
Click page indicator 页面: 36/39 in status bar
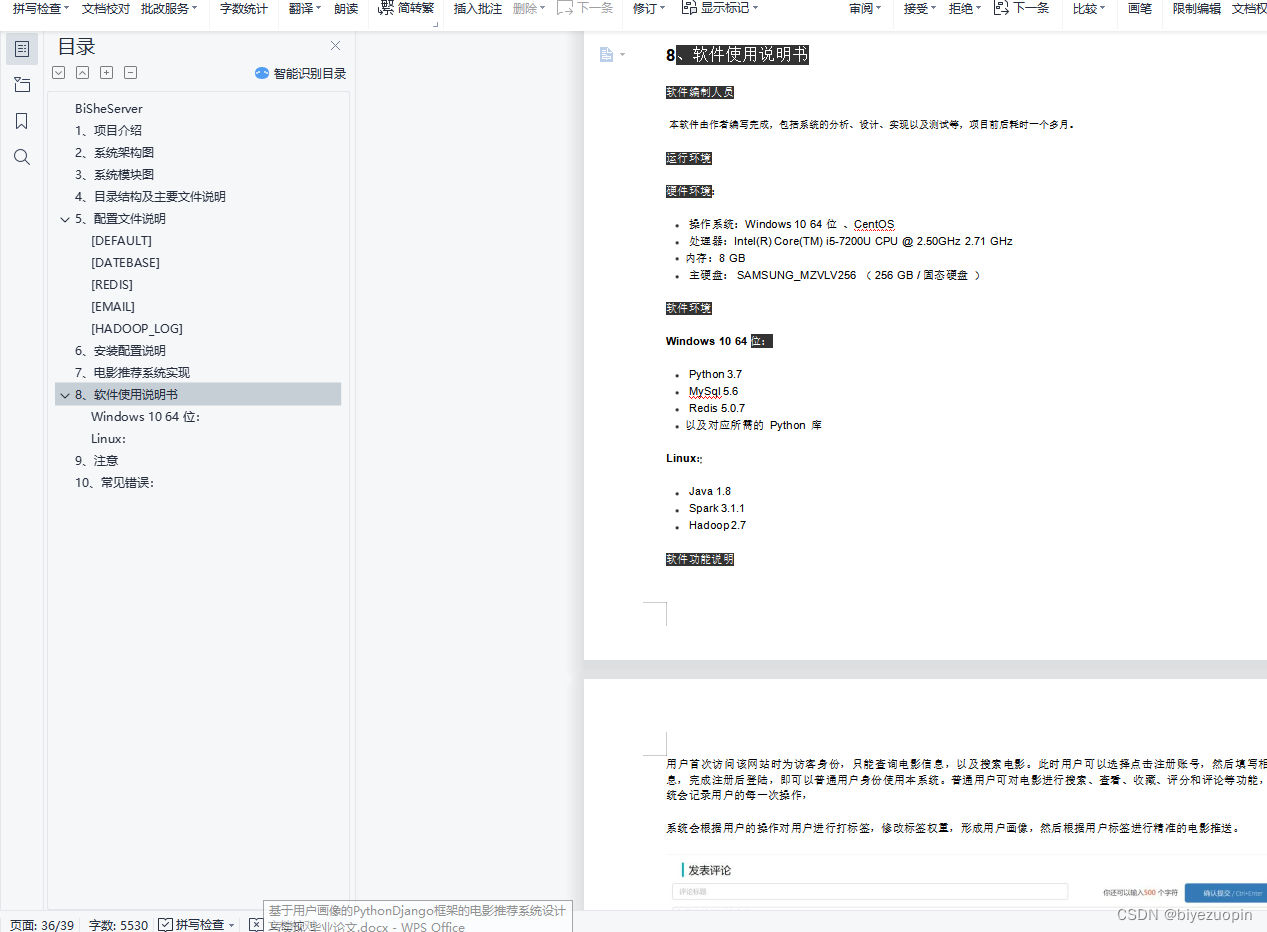(41, 925)
